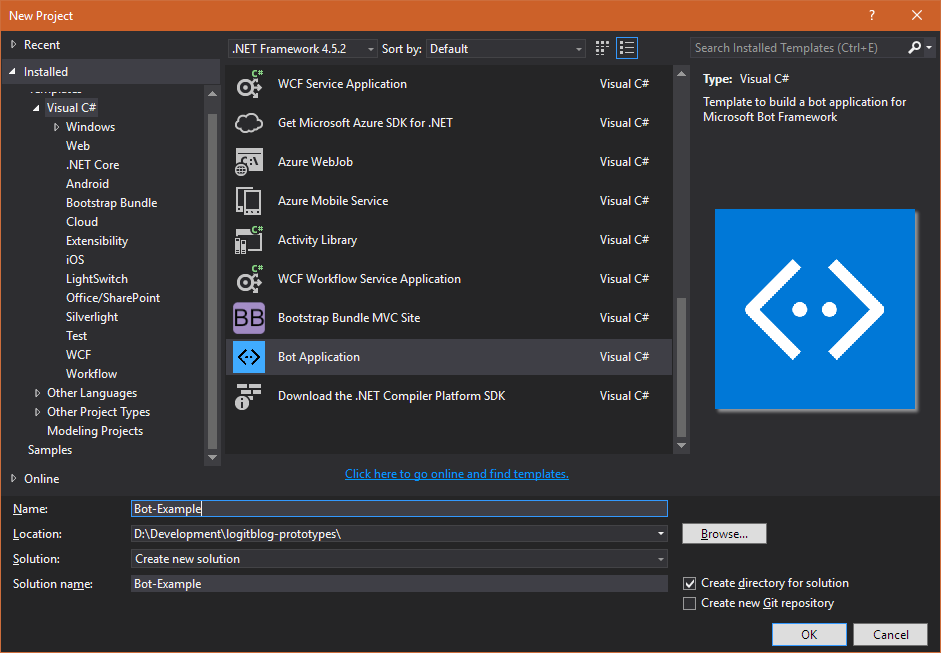941x653 pixels.
Task: Open the dialog help question mark
Action: point(872,16)
